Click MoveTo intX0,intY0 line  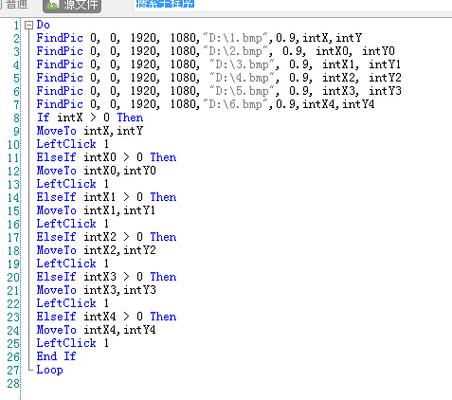coord(96,171)
